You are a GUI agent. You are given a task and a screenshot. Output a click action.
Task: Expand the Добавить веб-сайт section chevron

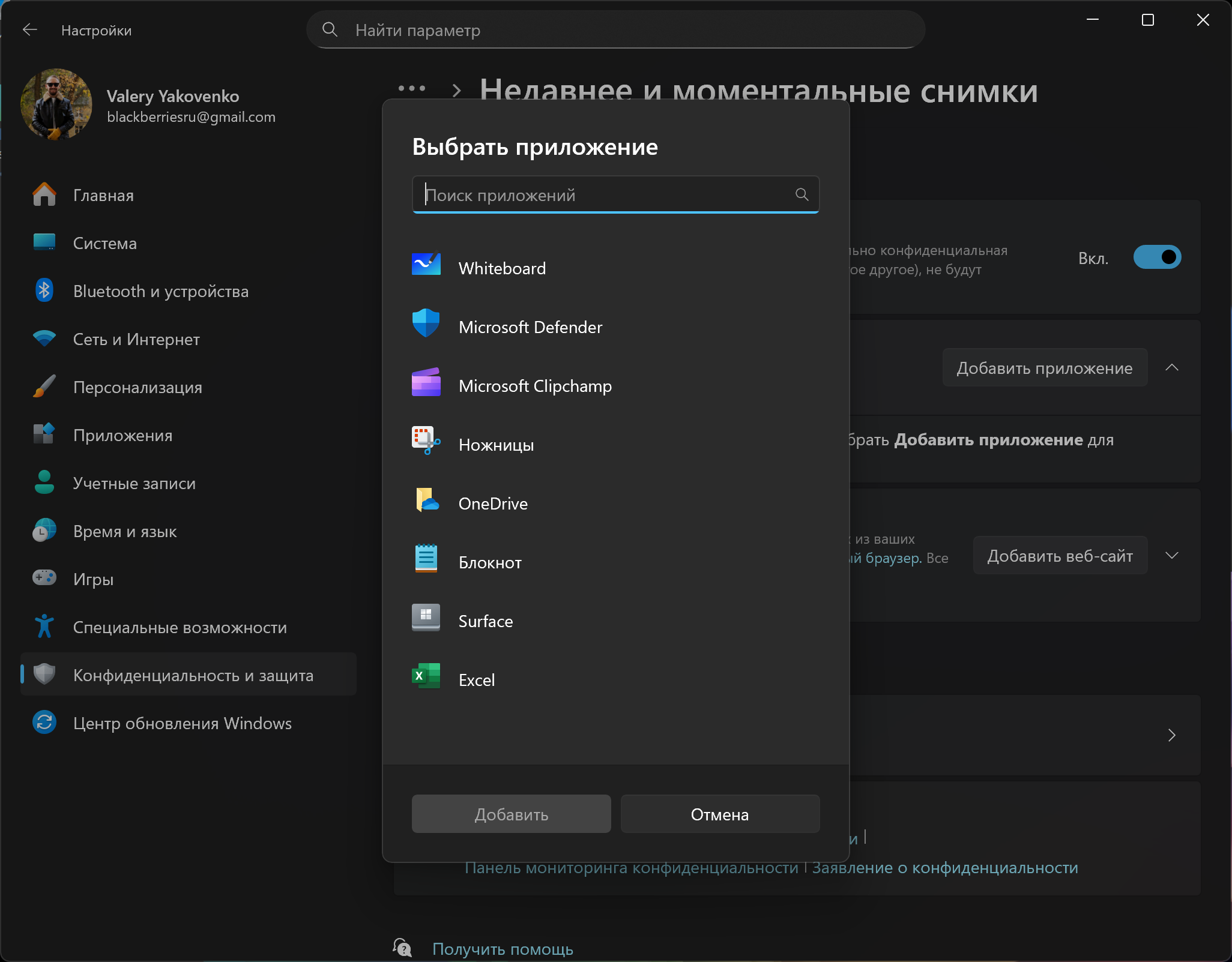click(x=1171, y=556)
